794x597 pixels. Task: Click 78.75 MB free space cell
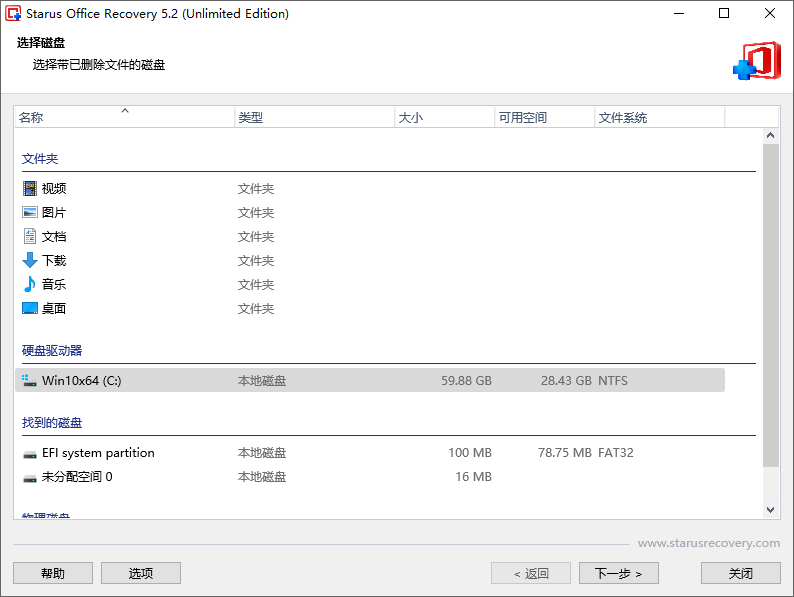[x=565, y=453]
